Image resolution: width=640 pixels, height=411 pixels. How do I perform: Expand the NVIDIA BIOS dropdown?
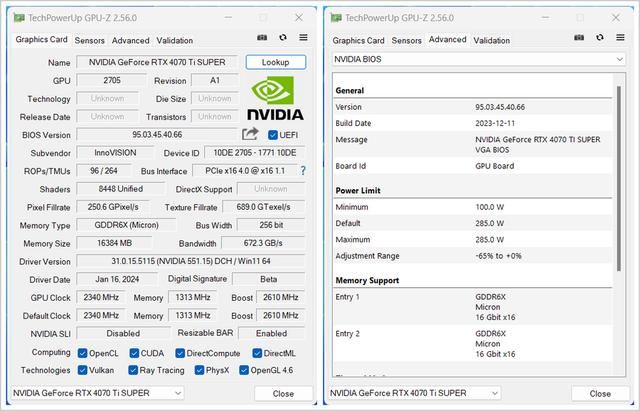pos(479,60)
